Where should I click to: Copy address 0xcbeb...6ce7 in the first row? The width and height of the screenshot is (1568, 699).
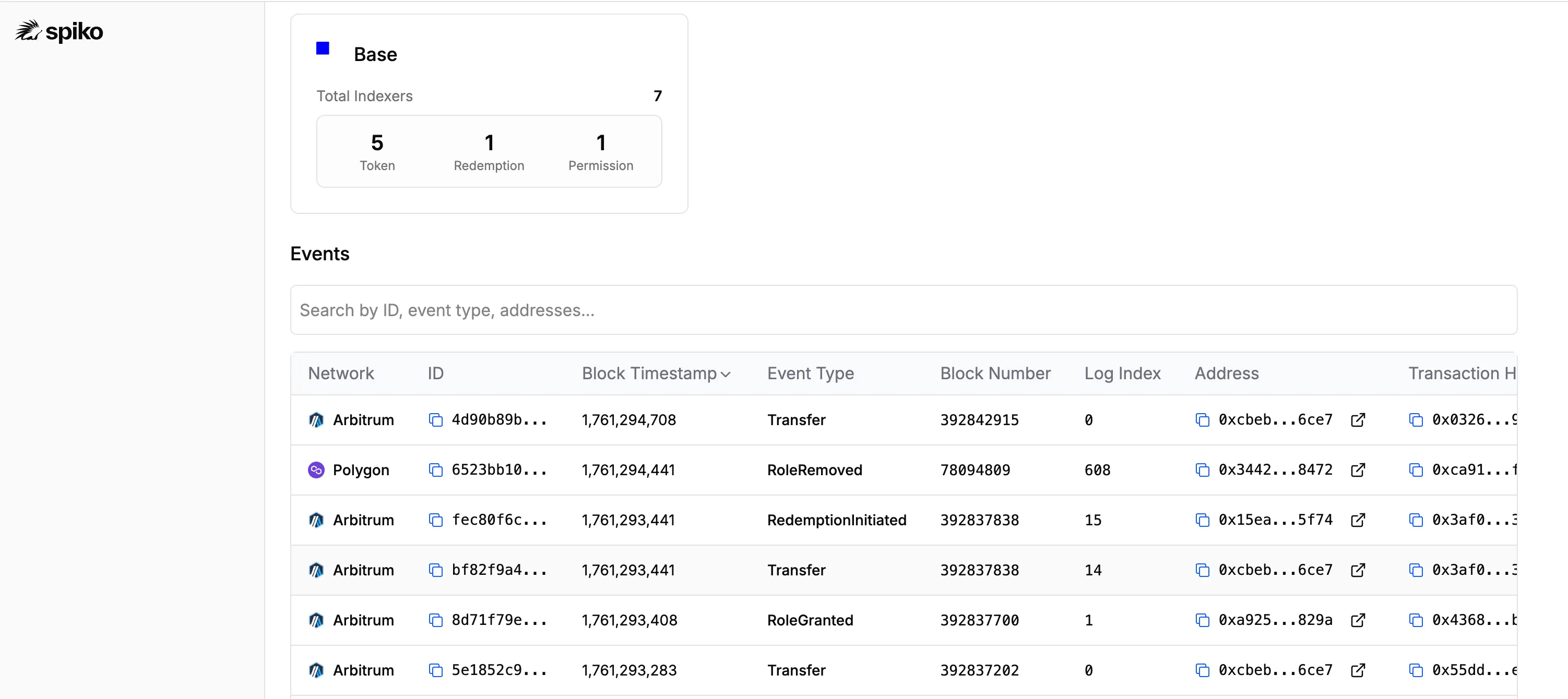tap(1202, 420)
